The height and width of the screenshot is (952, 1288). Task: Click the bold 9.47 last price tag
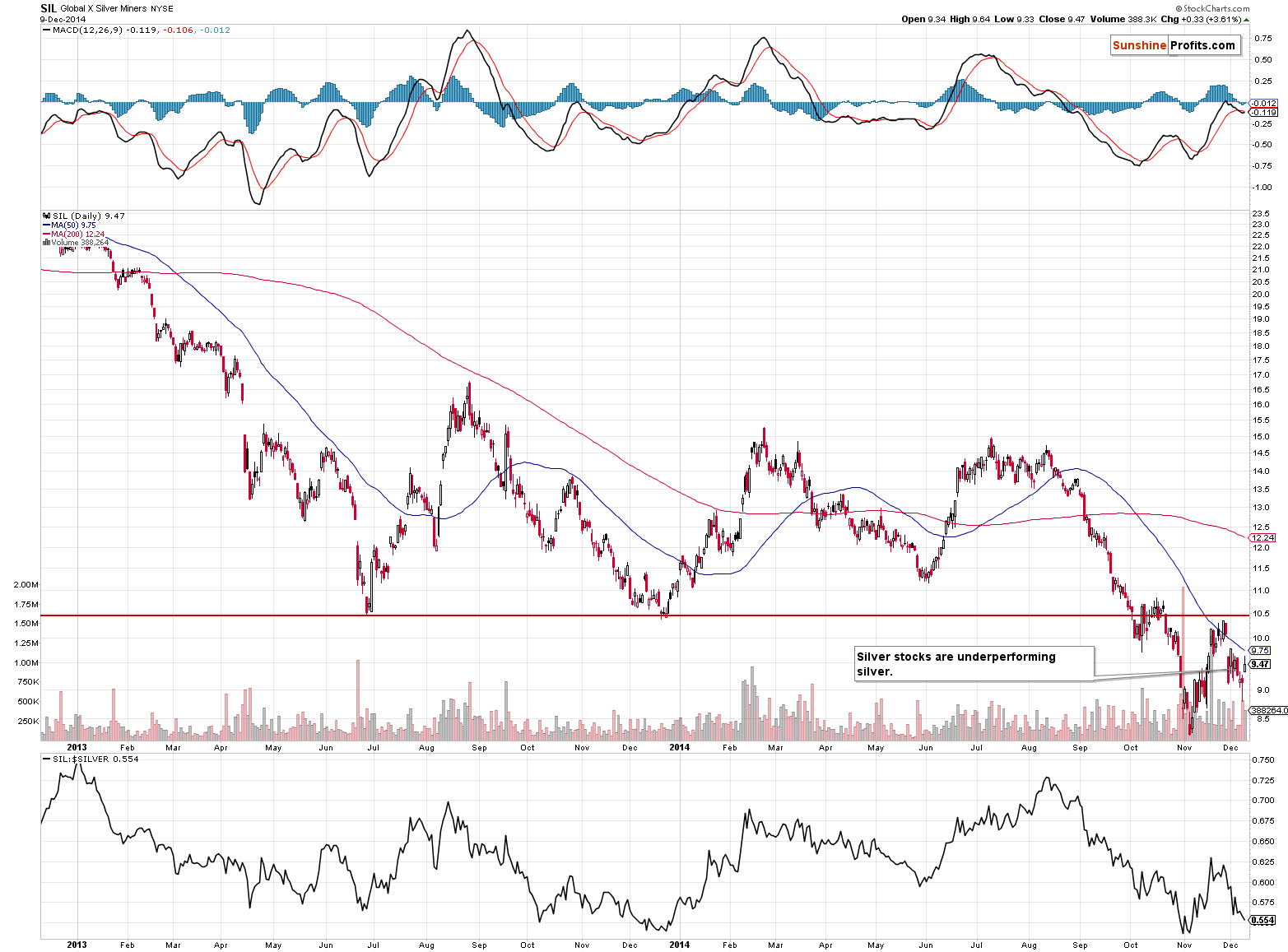[x=1260, y=664]
